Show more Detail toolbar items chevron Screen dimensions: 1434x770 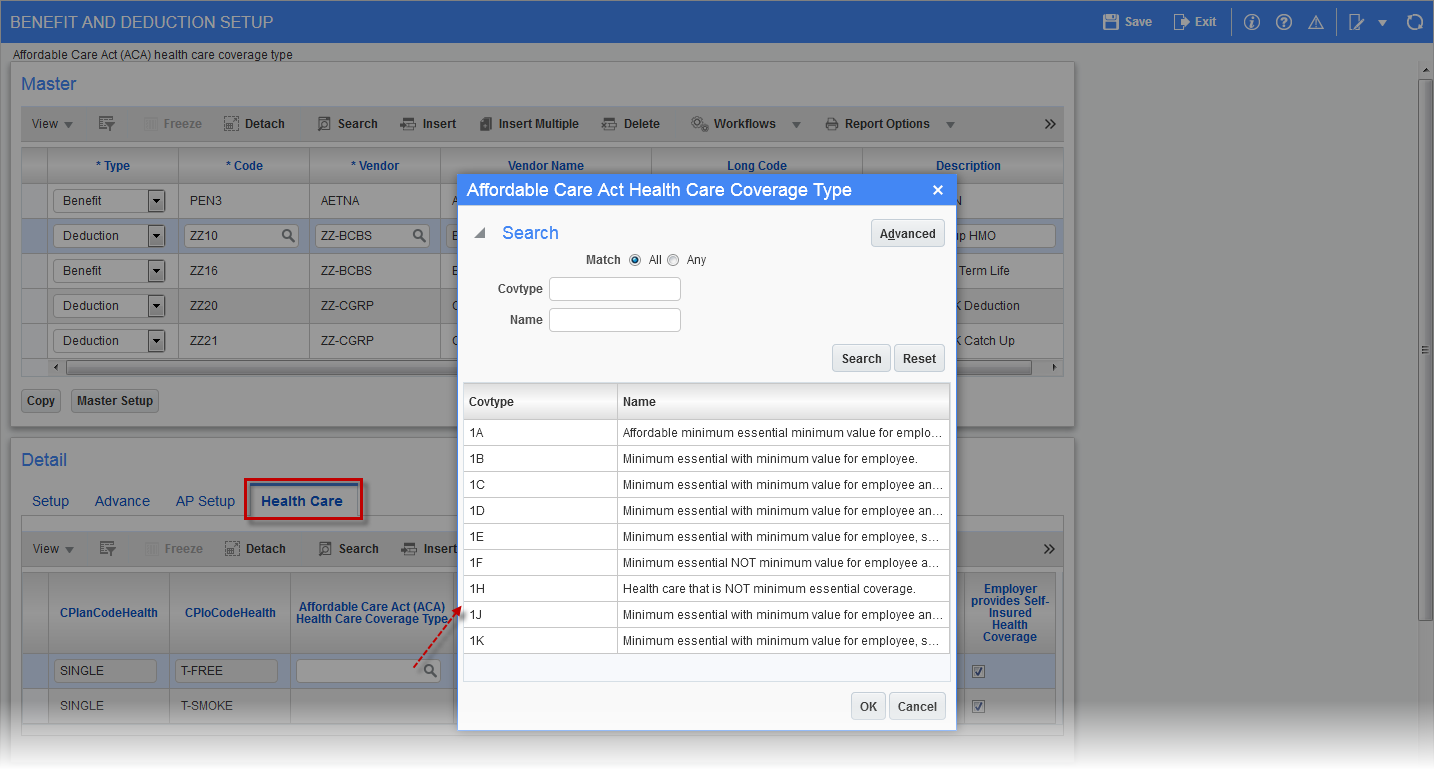[1049, 549]
